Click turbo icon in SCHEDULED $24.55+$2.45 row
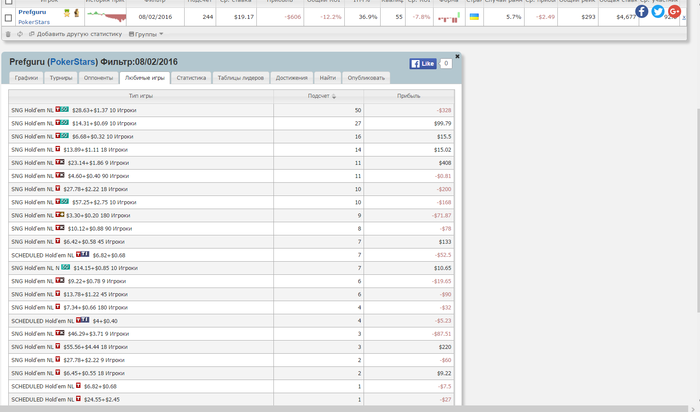 click(78, 399)
